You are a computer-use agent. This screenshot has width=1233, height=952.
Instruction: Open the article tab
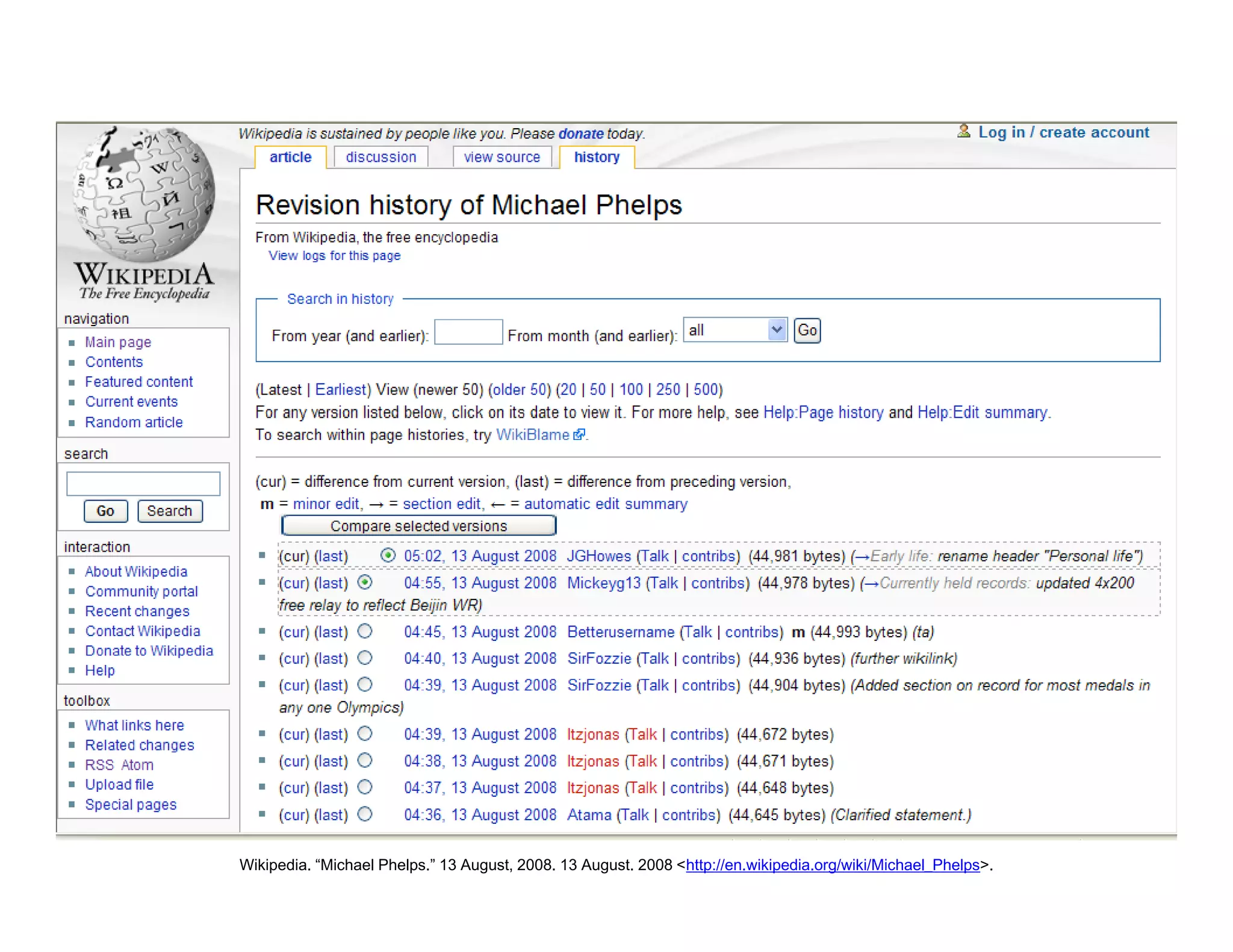click(x=290, y=157)
